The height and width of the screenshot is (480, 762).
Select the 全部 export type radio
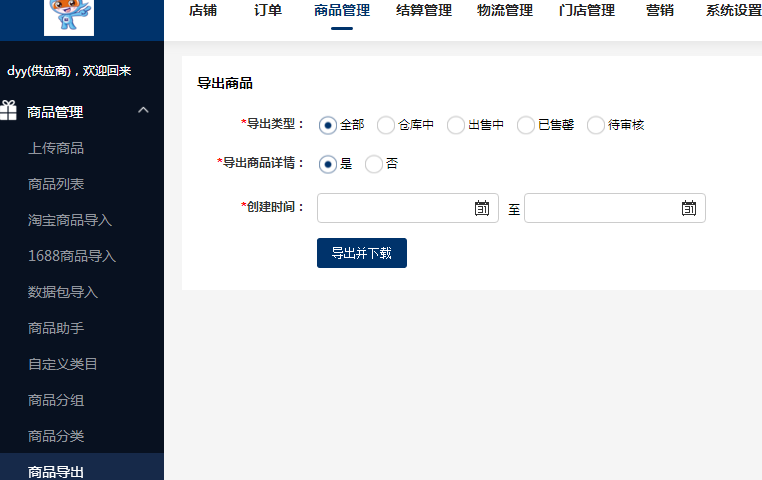[327, 125]
